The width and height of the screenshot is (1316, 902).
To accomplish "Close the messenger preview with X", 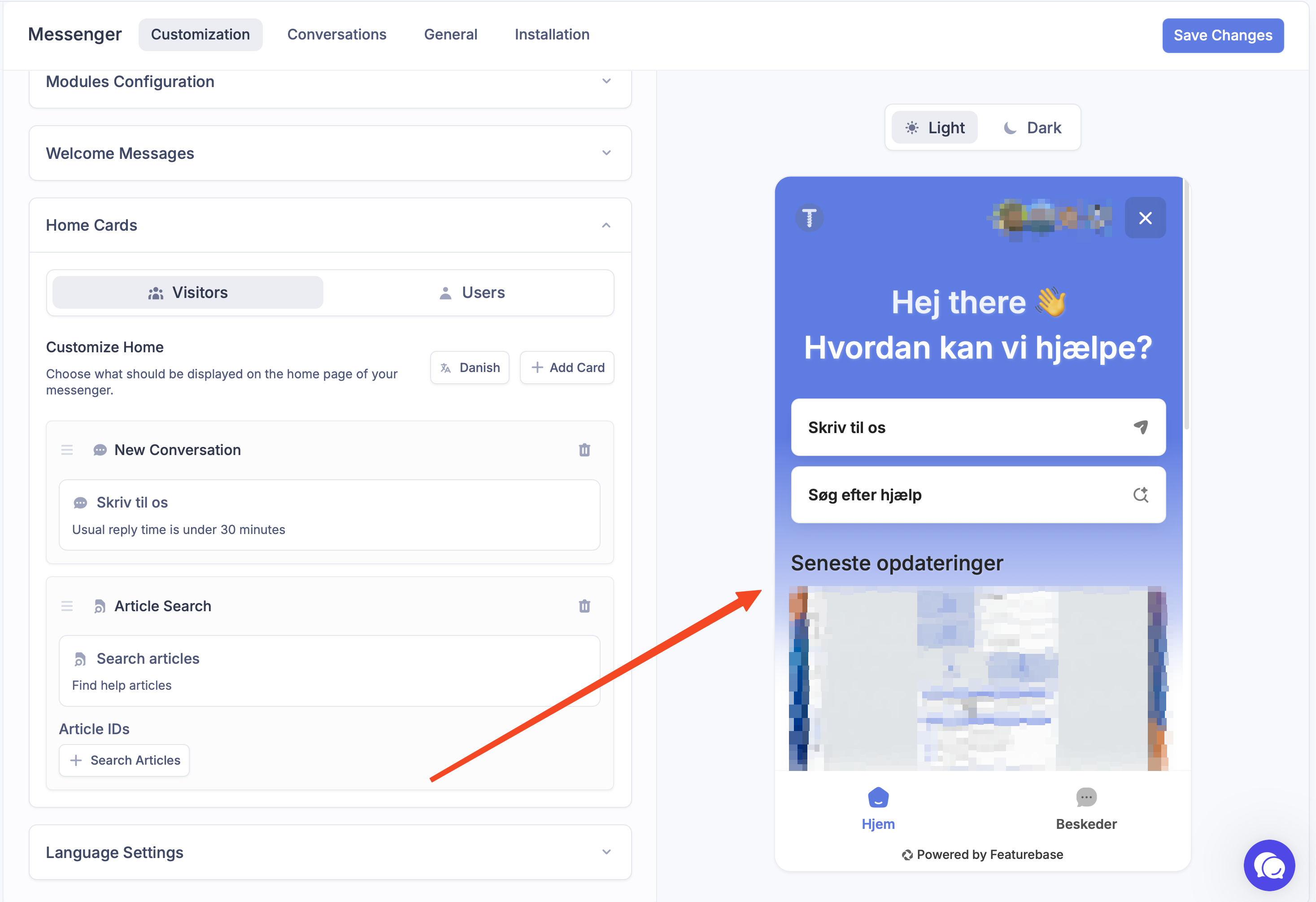I will point(1145,218).
